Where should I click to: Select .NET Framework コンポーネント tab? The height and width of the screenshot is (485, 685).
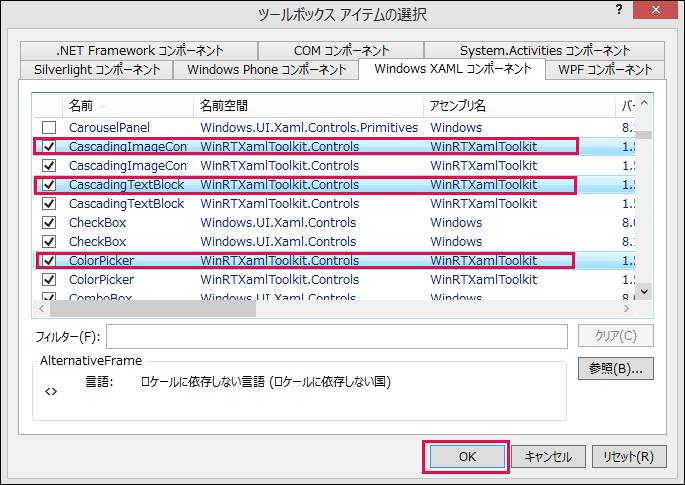point(139,51)
